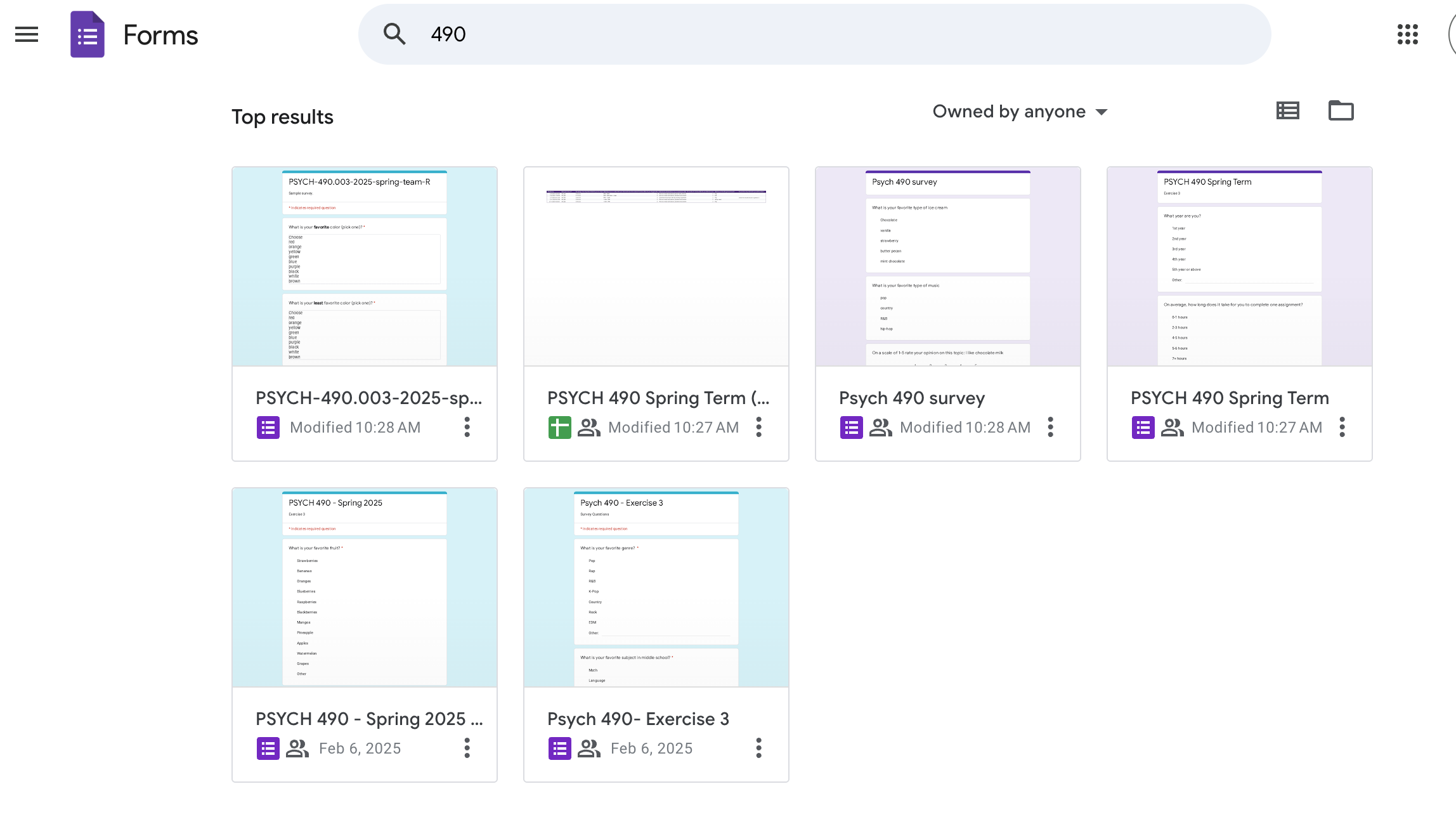Image resolution: width=1456 pixels, height=817 pixels.
Task: Open more options for Psych 490- Exercise 3
Action: point(758,748)
